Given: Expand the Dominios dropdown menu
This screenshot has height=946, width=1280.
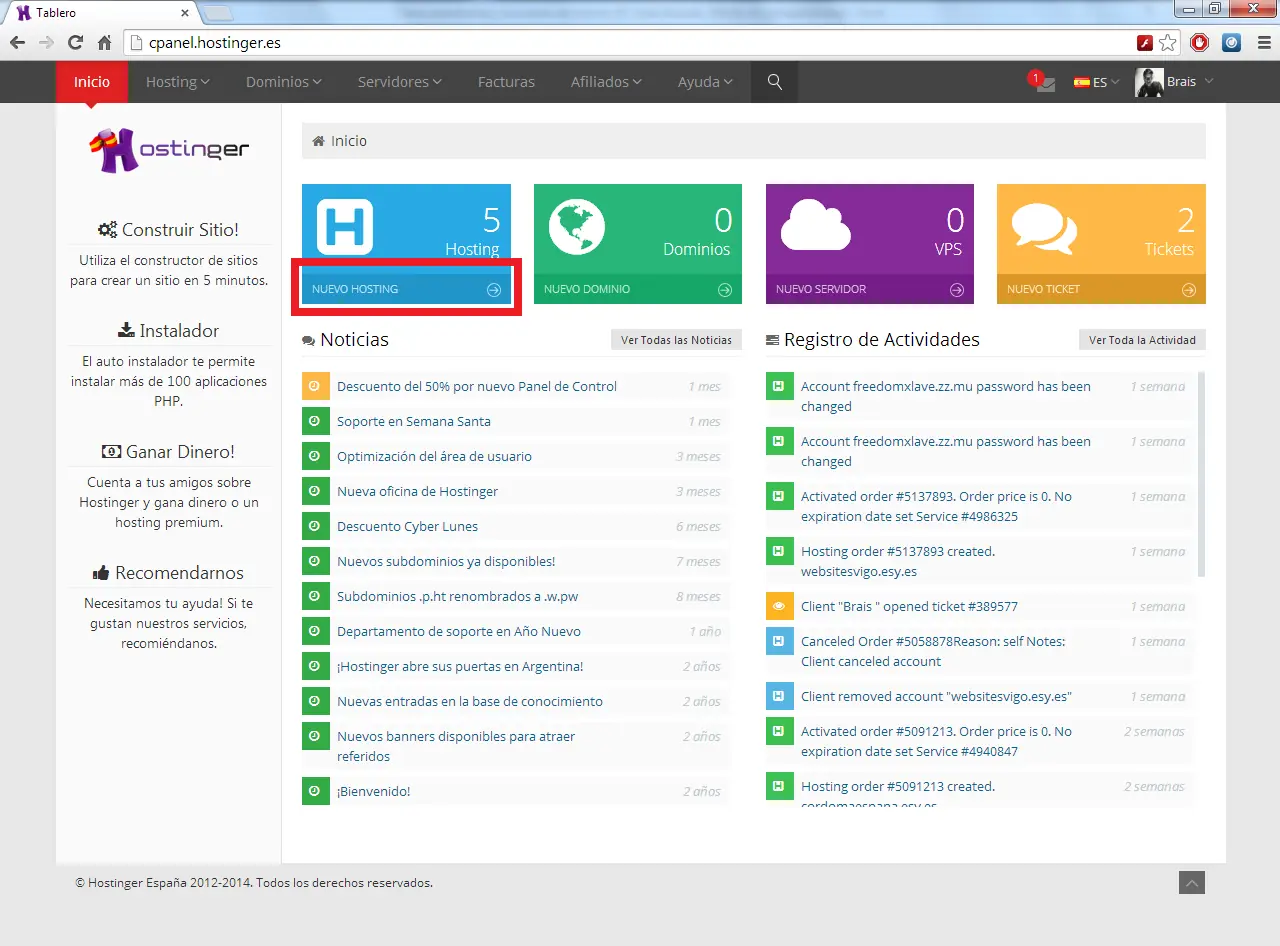Looking at the screenshot, I should point(284,82).
